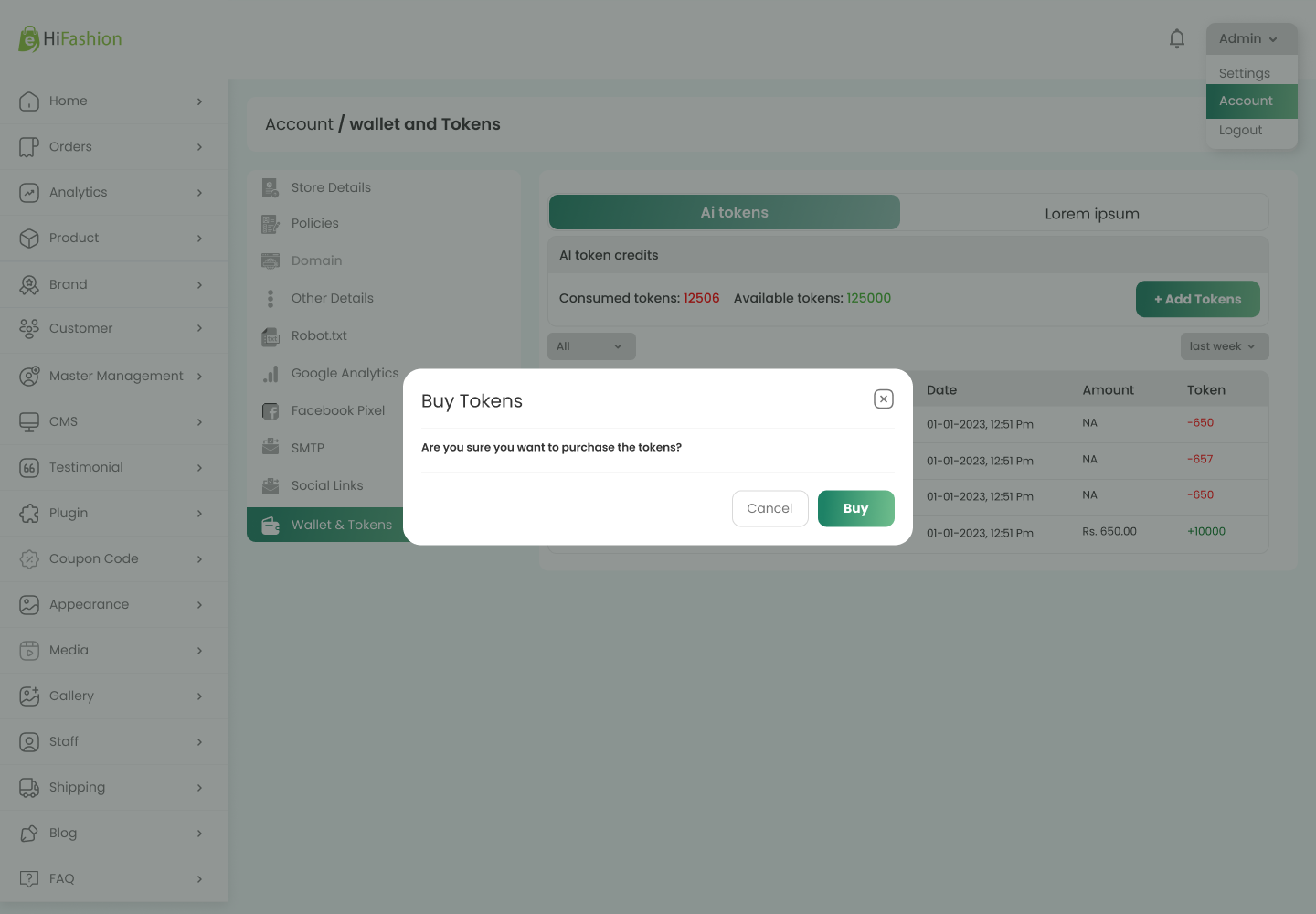Expand the FAQ menu chevron
The height and width of the screenshot is (914, 1316).
coord(199,879)
